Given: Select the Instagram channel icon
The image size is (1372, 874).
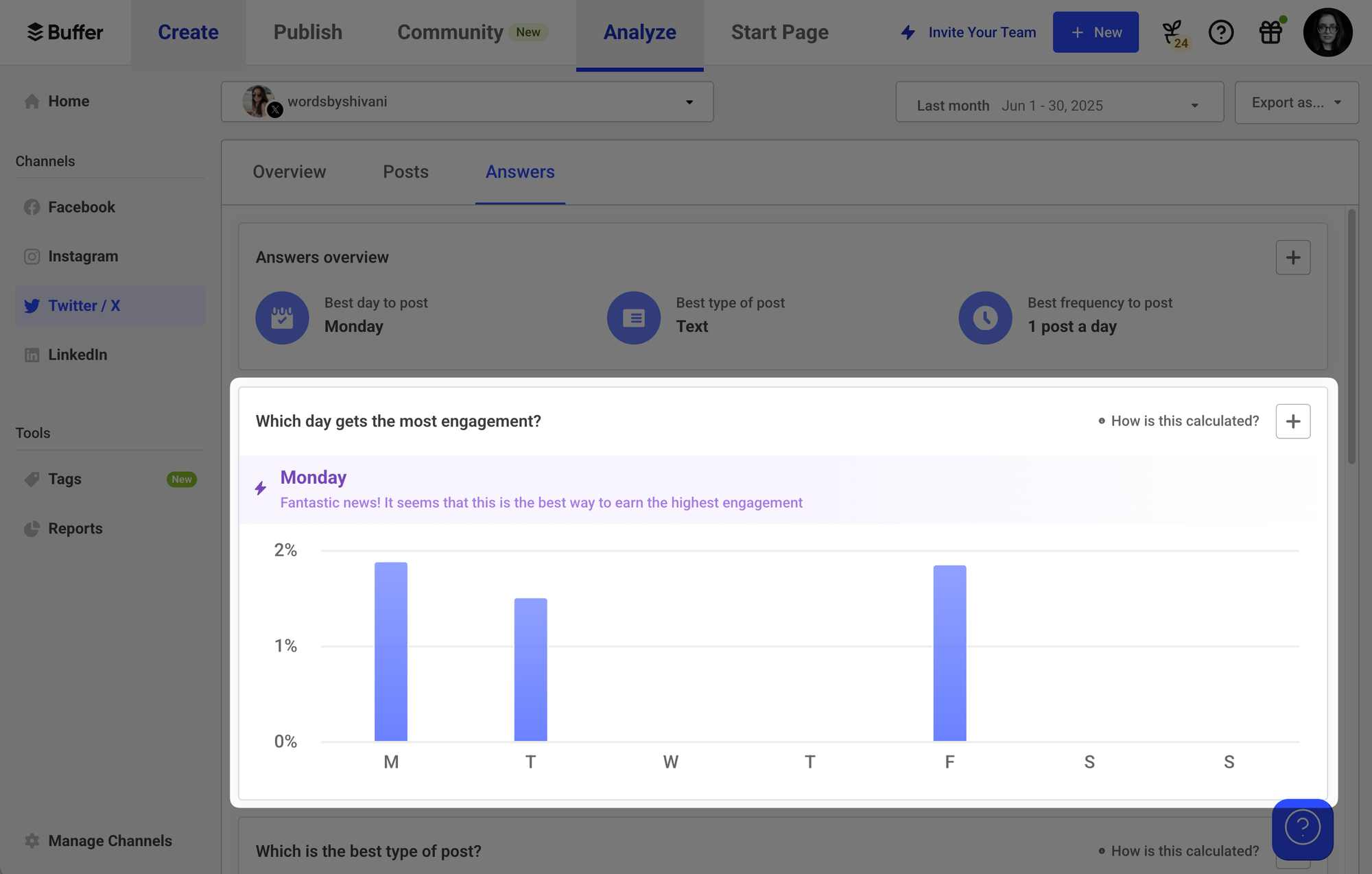Looking at the screenshot, I should pyautogui.click(x=32, y=256).
